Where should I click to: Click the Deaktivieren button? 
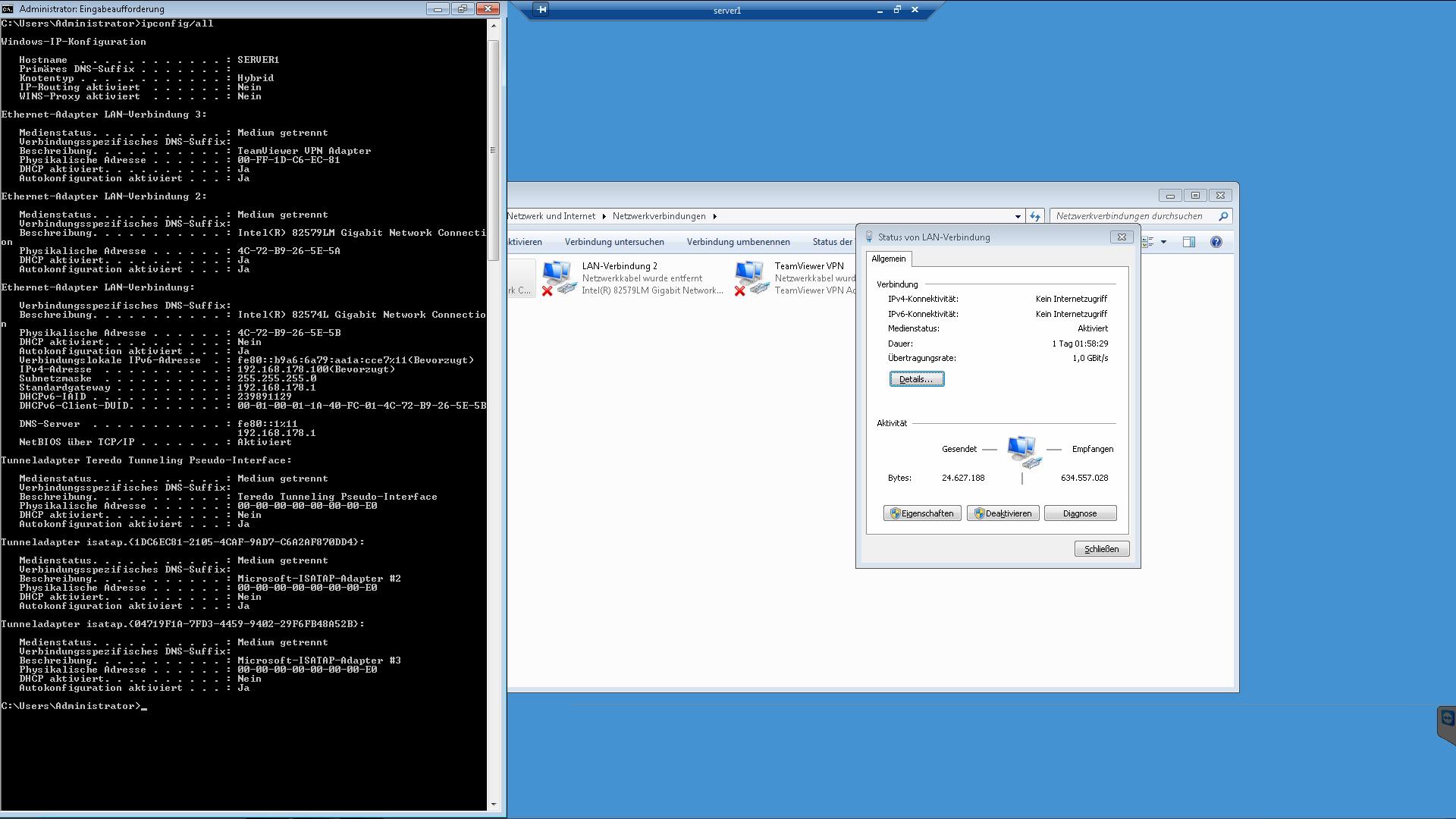tap(1003, 513)
